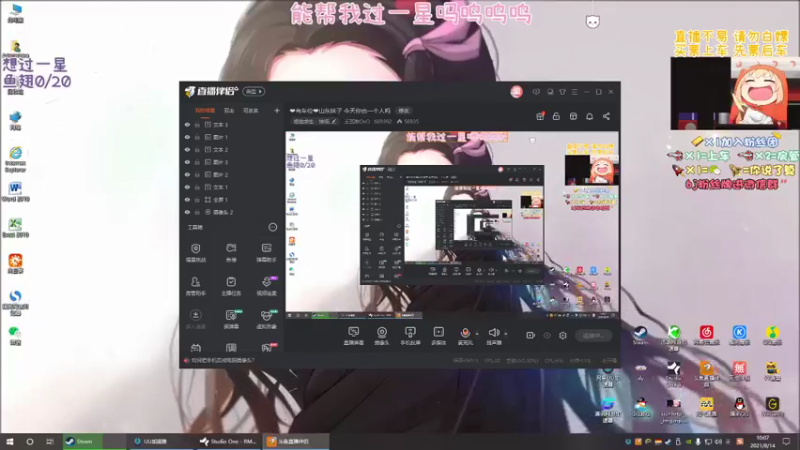Hide the 摄像头 2 layer via eye icon

coord(187,212)
